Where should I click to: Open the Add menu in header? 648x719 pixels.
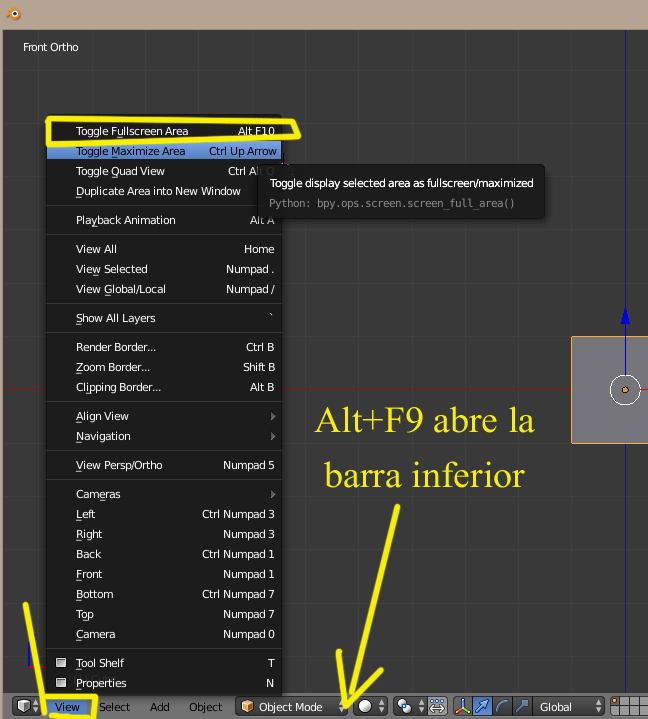coord(160,707)
